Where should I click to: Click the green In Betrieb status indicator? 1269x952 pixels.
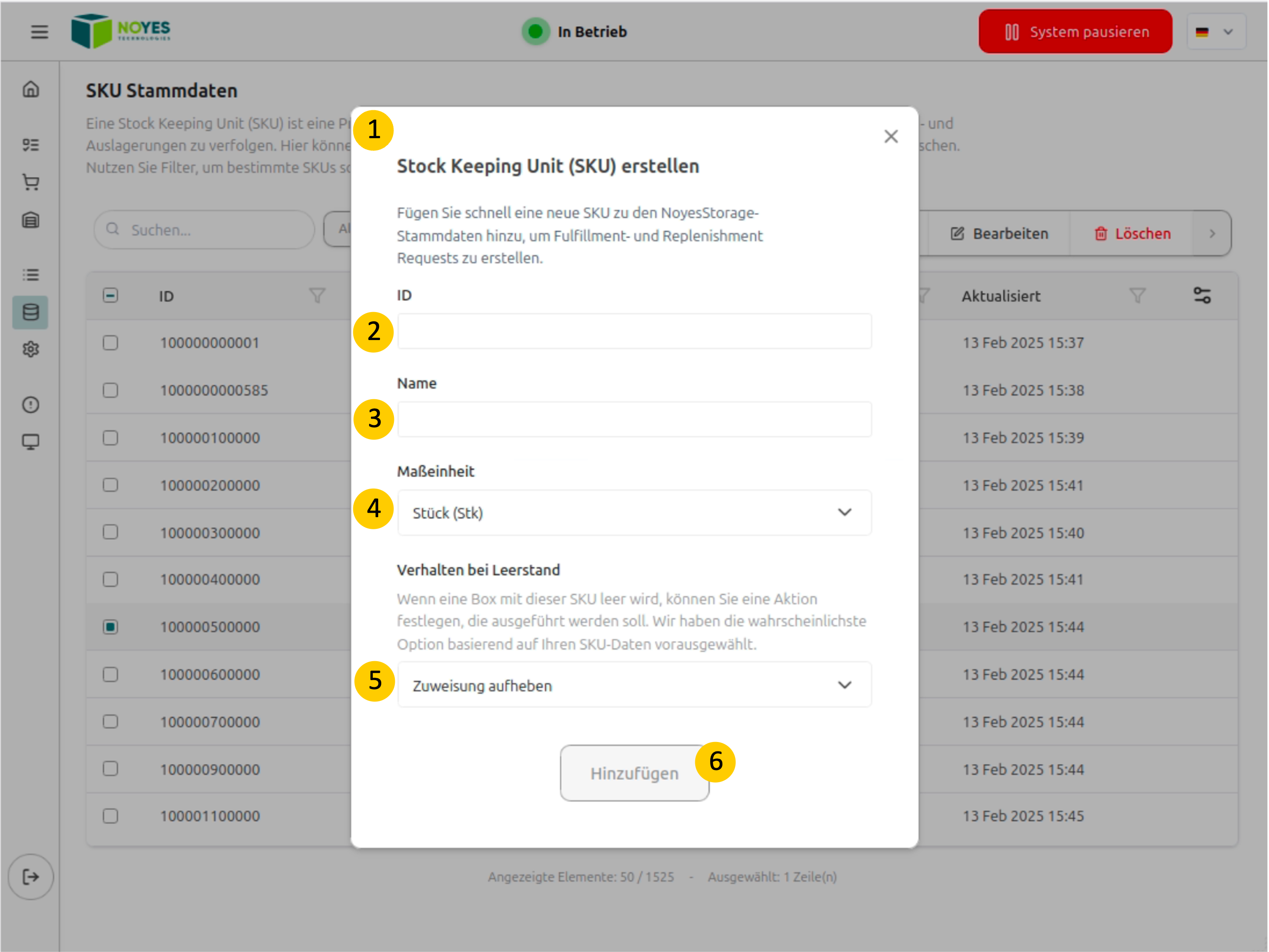click(535, 32)
